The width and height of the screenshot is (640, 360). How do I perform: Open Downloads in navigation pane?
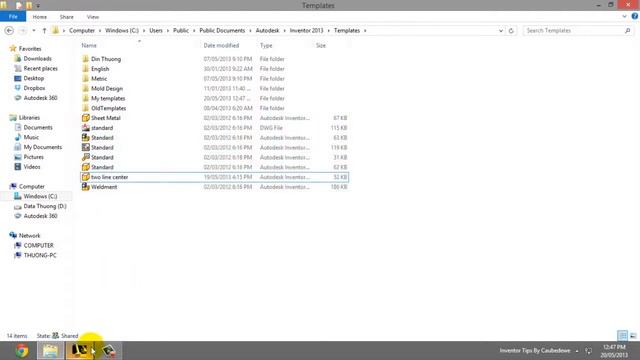(x=38, y=59)
